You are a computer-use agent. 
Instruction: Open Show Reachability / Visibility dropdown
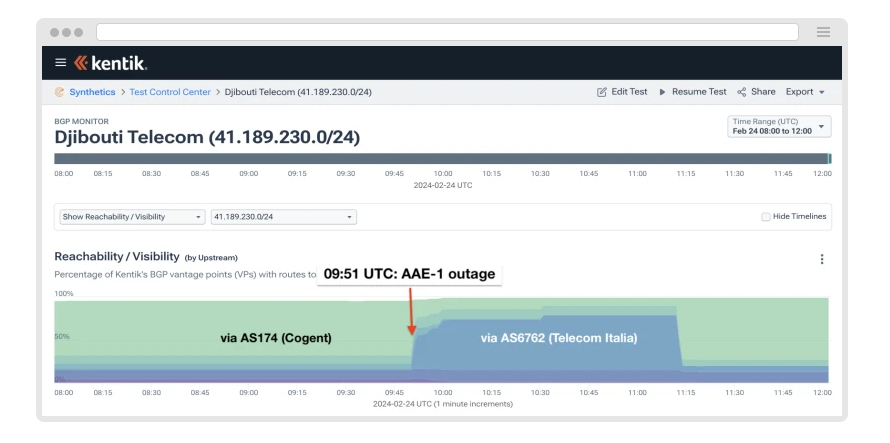[132, 217]
